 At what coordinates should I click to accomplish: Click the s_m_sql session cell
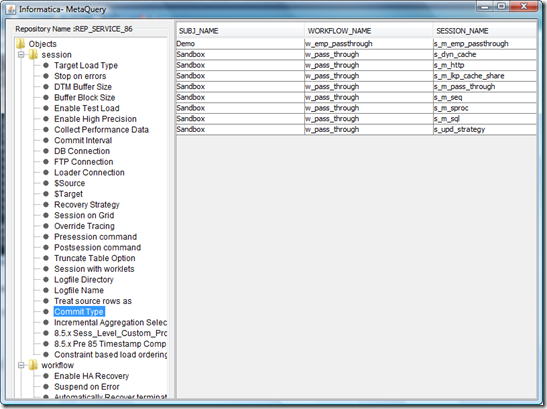point(485,119)
